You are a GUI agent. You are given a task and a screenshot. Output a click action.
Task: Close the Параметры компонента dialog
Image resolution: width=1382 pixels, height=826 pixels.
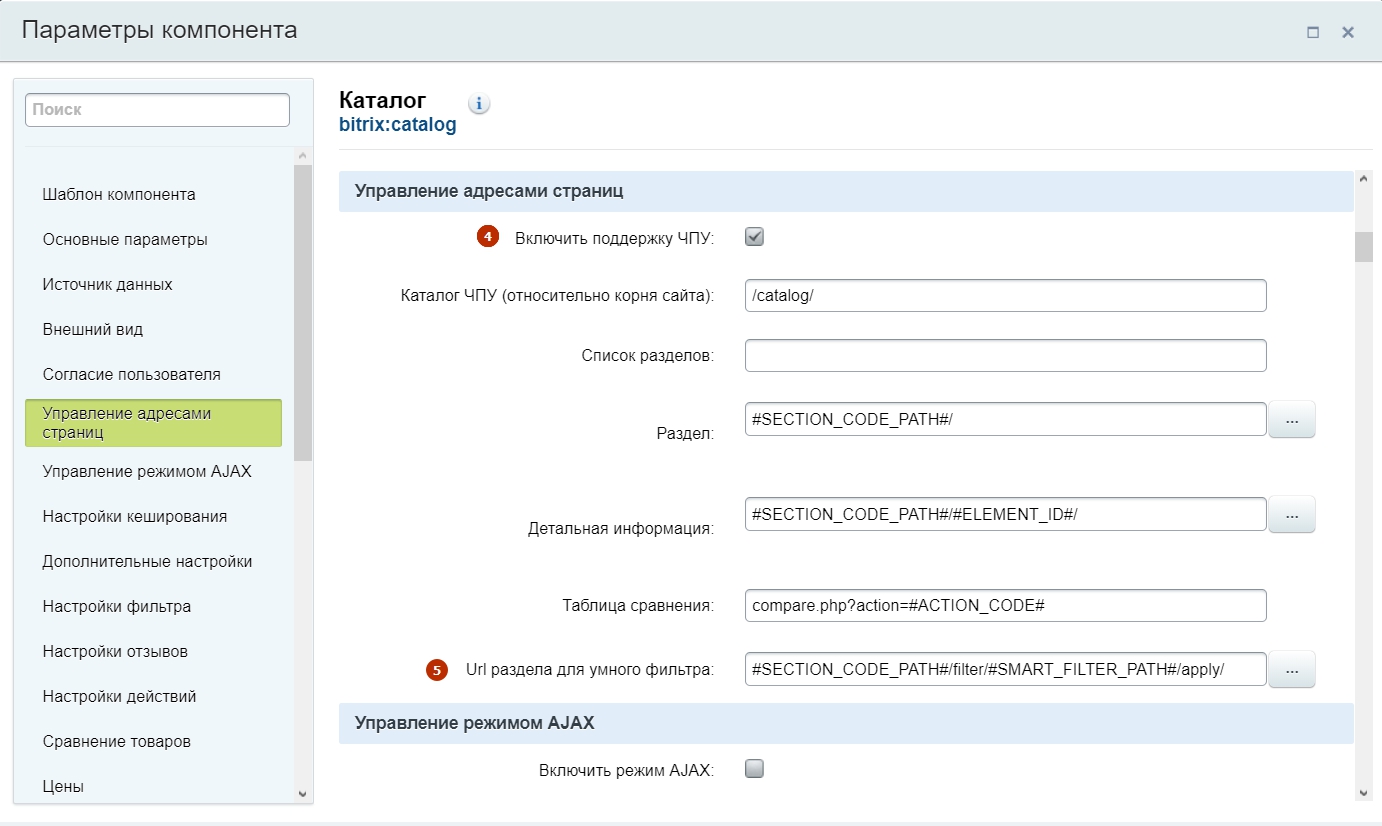tap(1348, 32)
